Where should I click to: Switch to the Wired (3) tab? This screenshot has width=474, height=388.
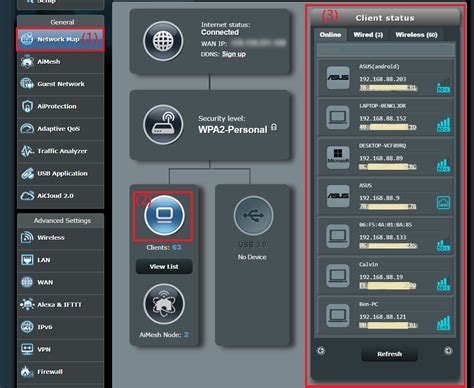tap(368, 35)
